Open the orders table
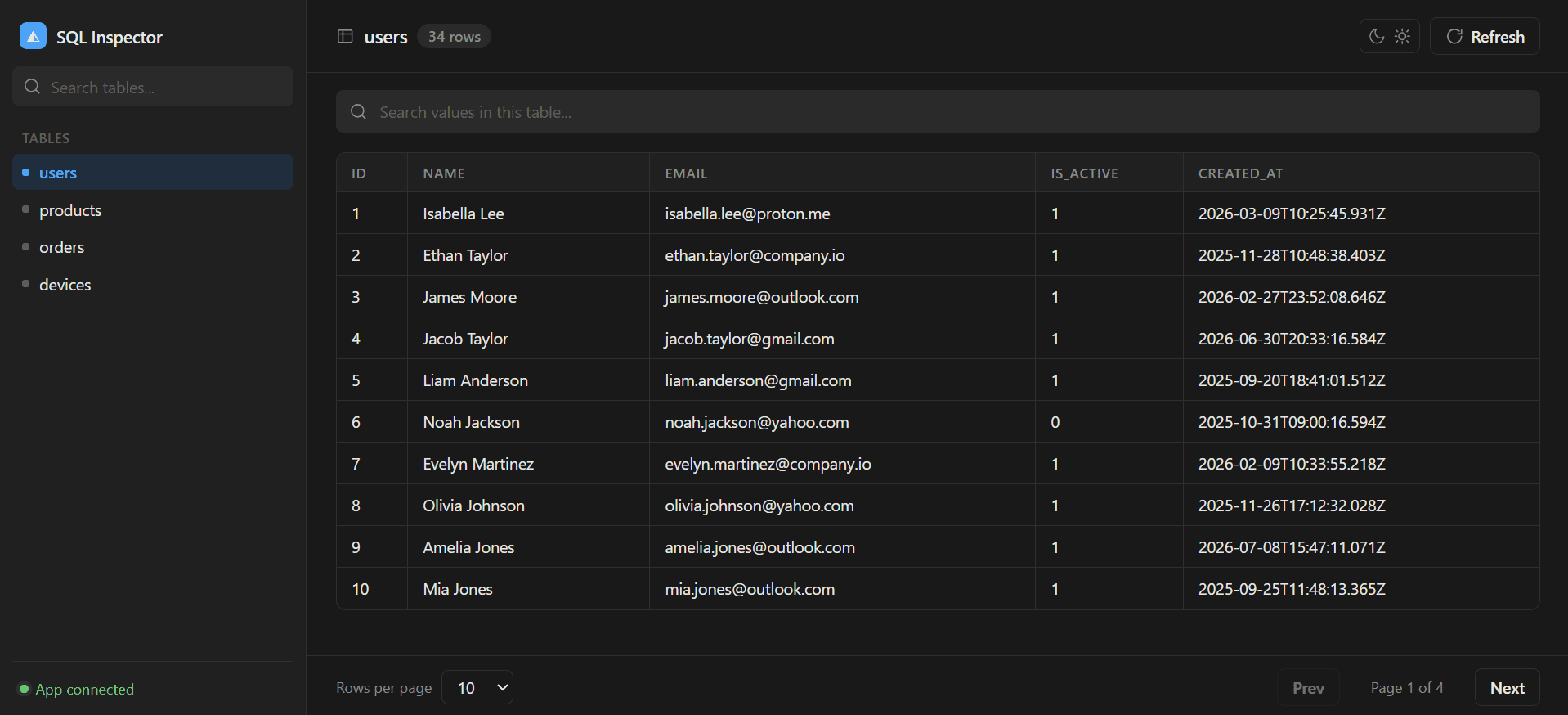The image size is (1568, 715). [153, 247]
